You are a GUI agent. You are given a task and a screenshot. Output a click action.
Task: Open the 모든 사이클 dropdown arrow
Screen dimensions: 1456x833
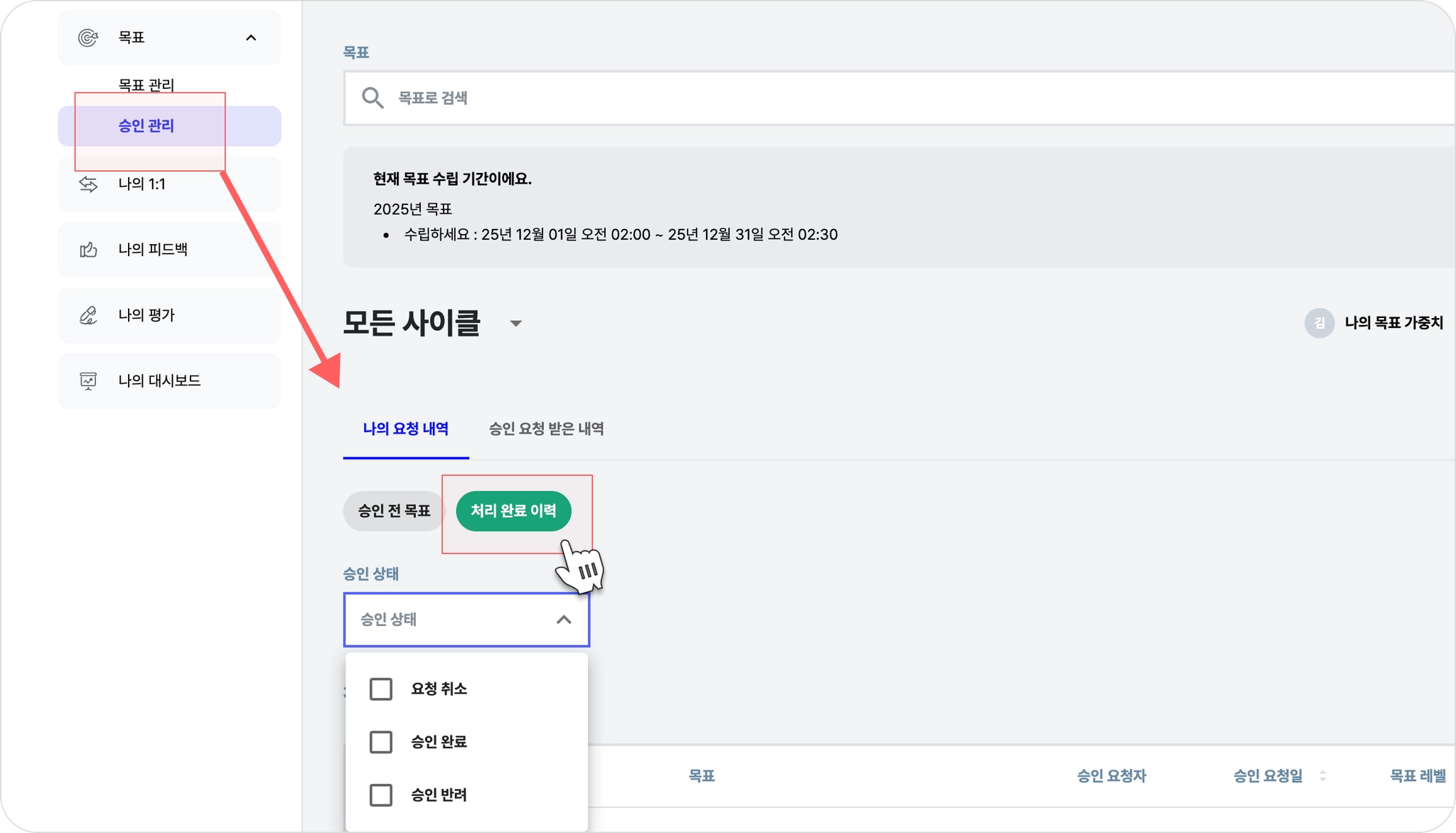click(516, 324)
